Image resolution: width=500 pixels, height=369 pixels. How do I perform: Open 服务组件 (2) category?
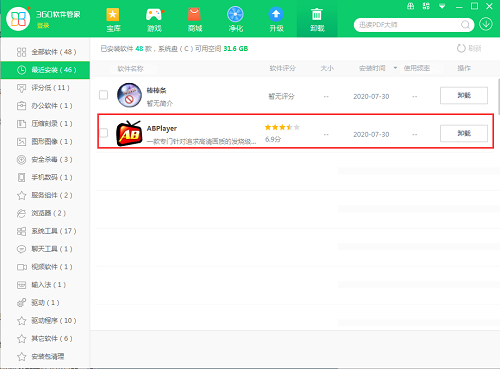pos(45,195)
